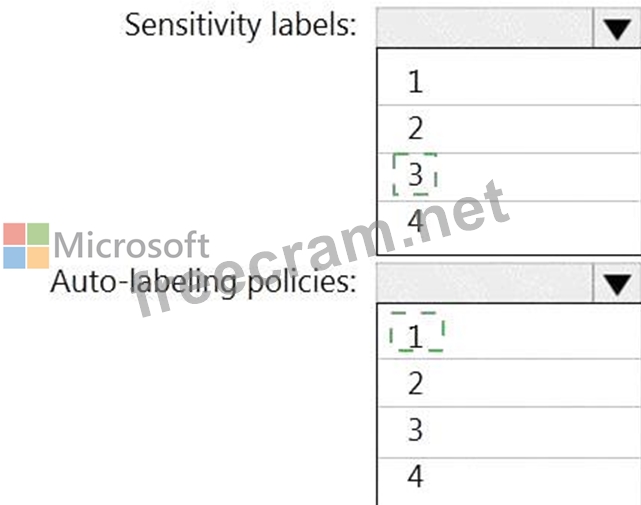Open the Auto-labeling policies dropdown arrow

click(615, 285)
